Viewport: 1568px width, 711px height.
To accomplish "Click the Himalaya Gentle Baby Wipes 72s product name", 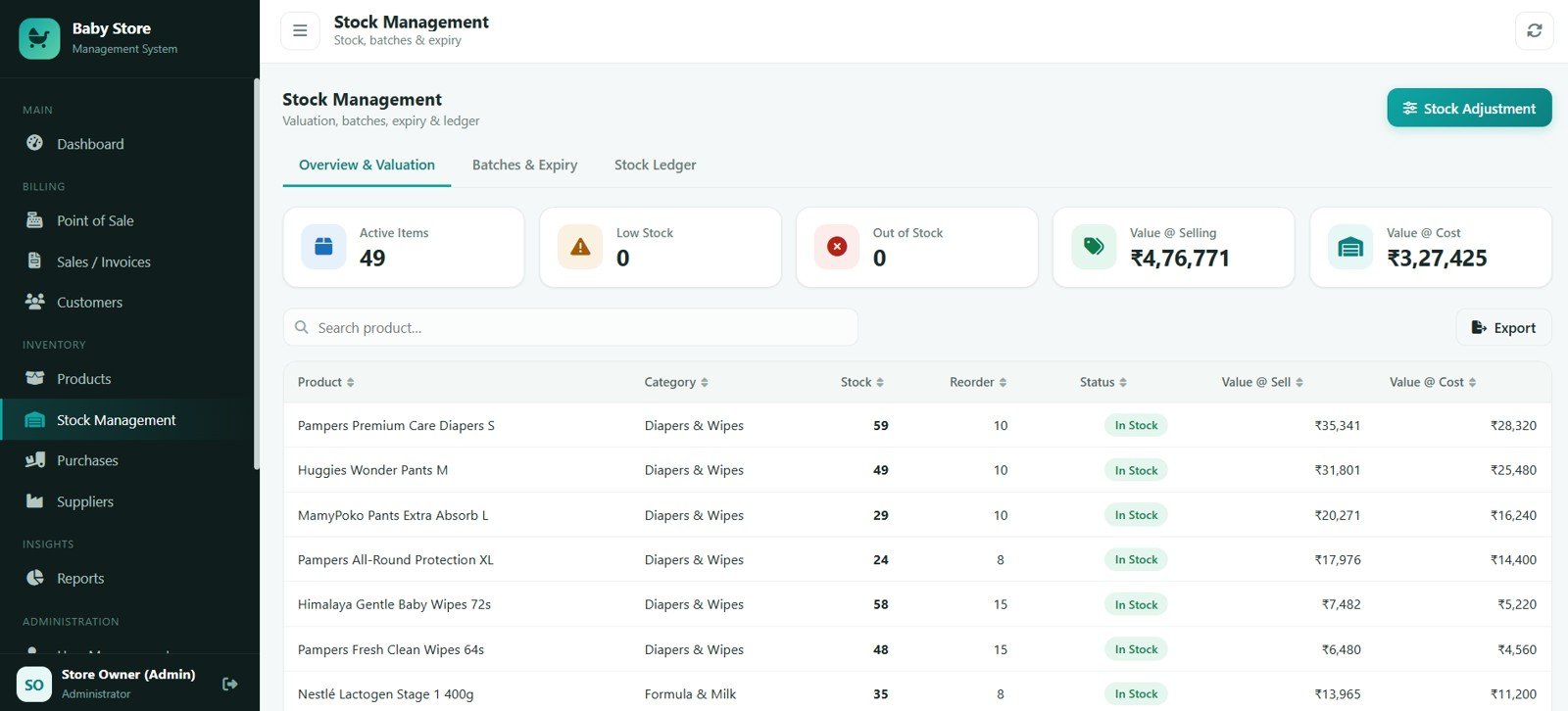I will point(394,604).
